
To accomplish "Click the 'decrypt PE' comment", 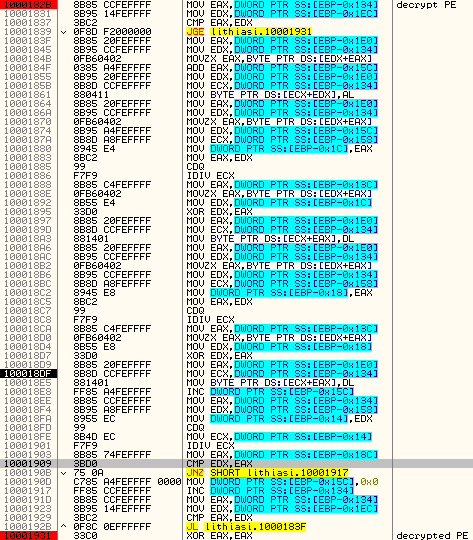I will tap(426, 5).
